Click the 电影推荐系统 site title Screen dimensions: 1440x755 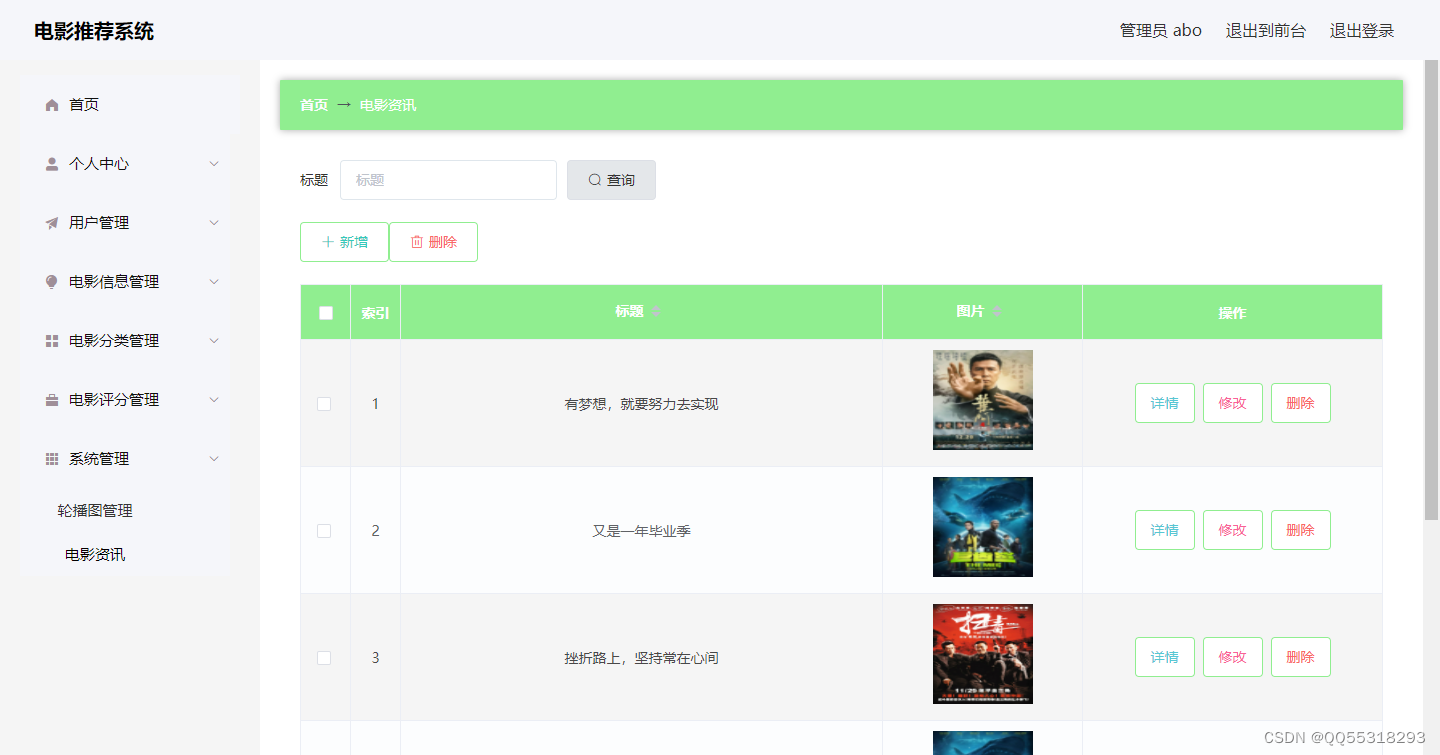coord(94,31)
